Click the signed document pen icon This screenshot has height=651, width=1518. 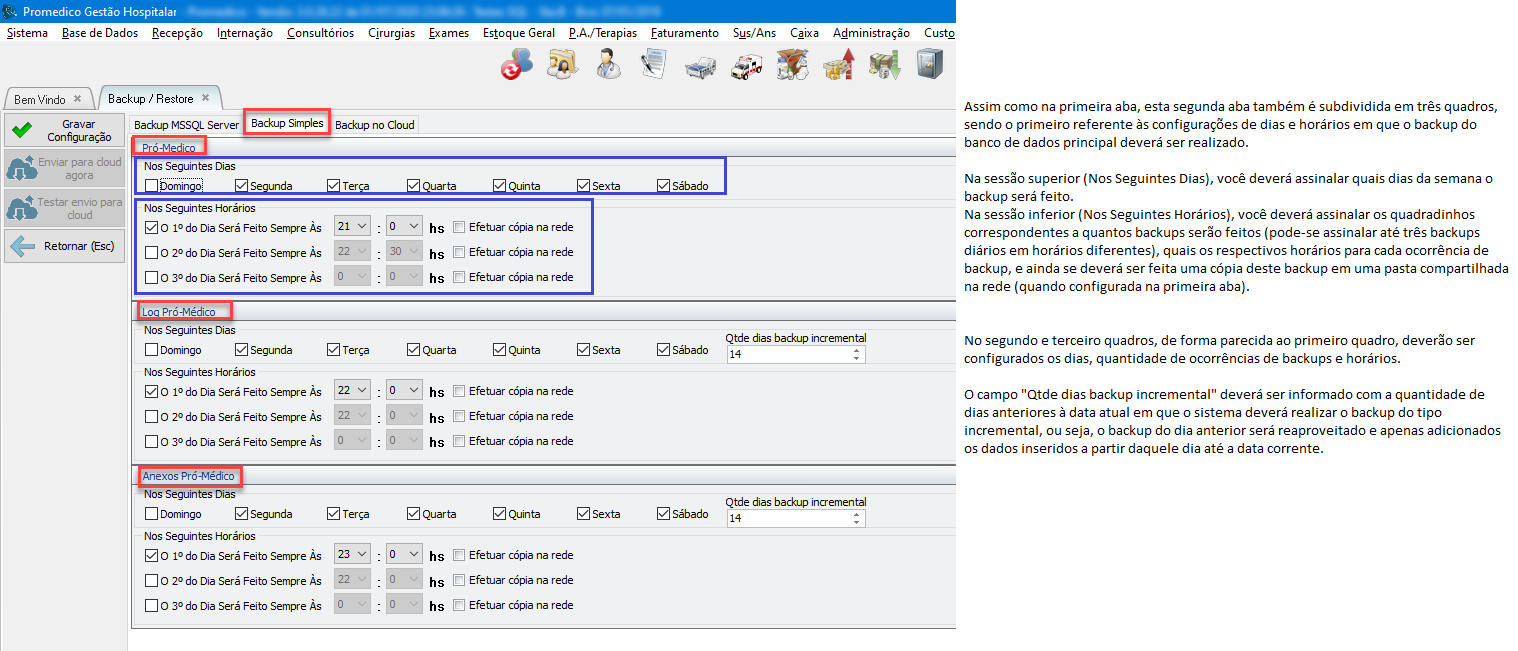[x=653, y=64]
